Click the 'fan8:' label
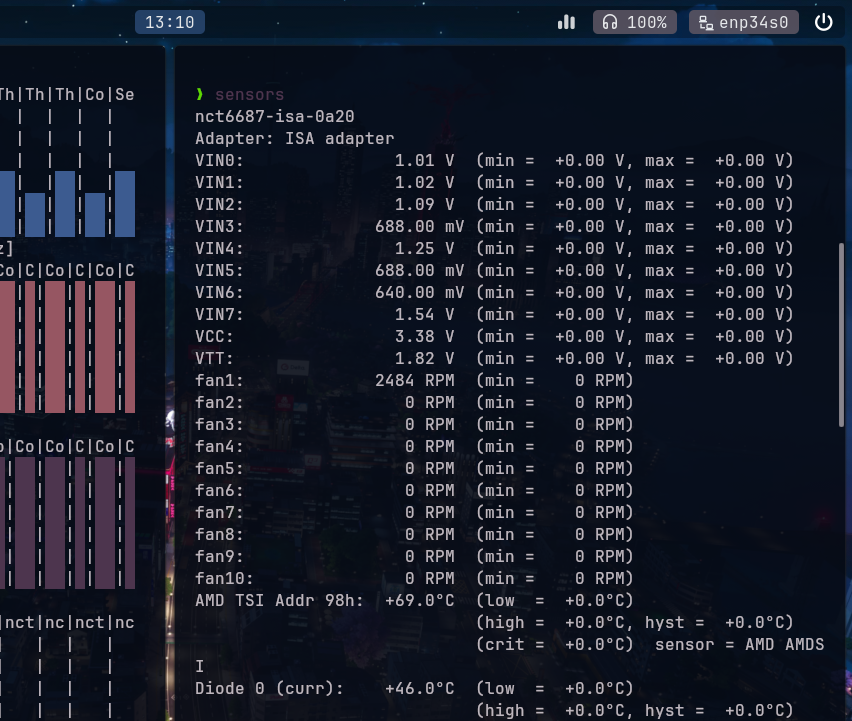Image resolution: width=852 pixels, height=721 pixels. (219, 535)
